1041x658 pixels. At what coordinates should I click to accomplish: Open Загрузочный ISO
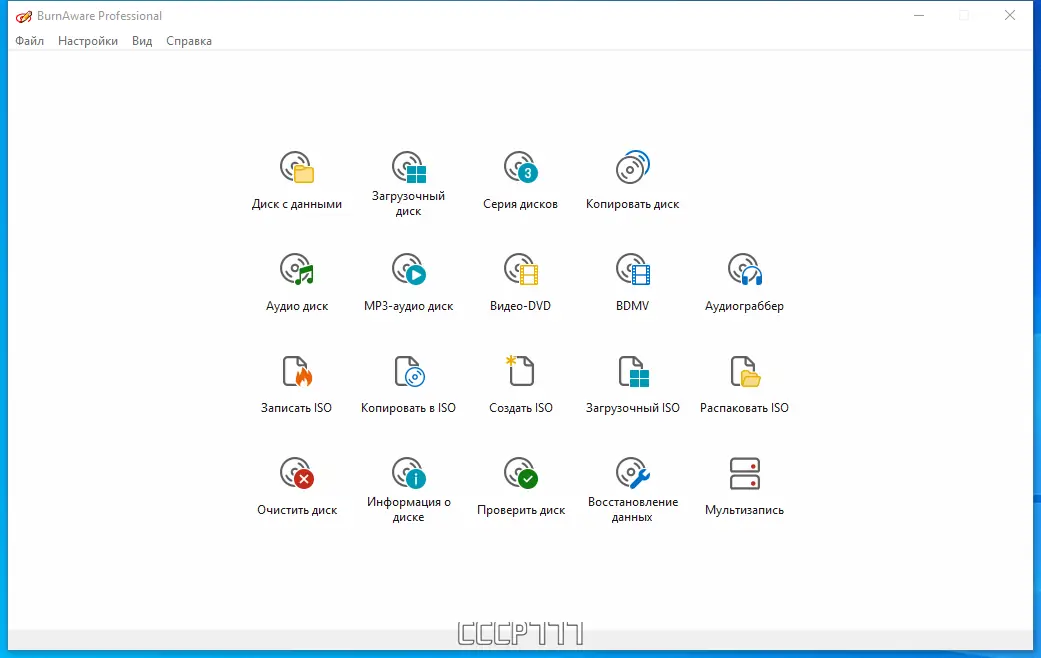pos(632,381)
